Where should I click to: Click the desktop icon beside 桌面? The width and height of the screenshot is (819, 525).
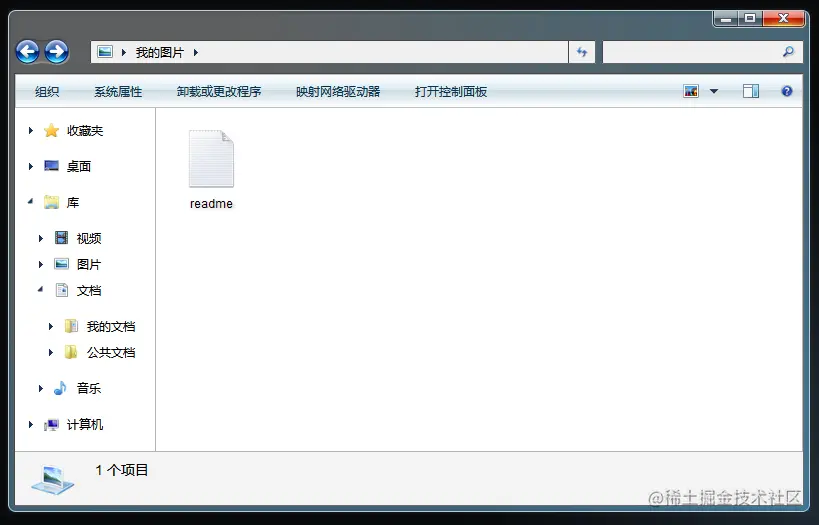(51, 166)
